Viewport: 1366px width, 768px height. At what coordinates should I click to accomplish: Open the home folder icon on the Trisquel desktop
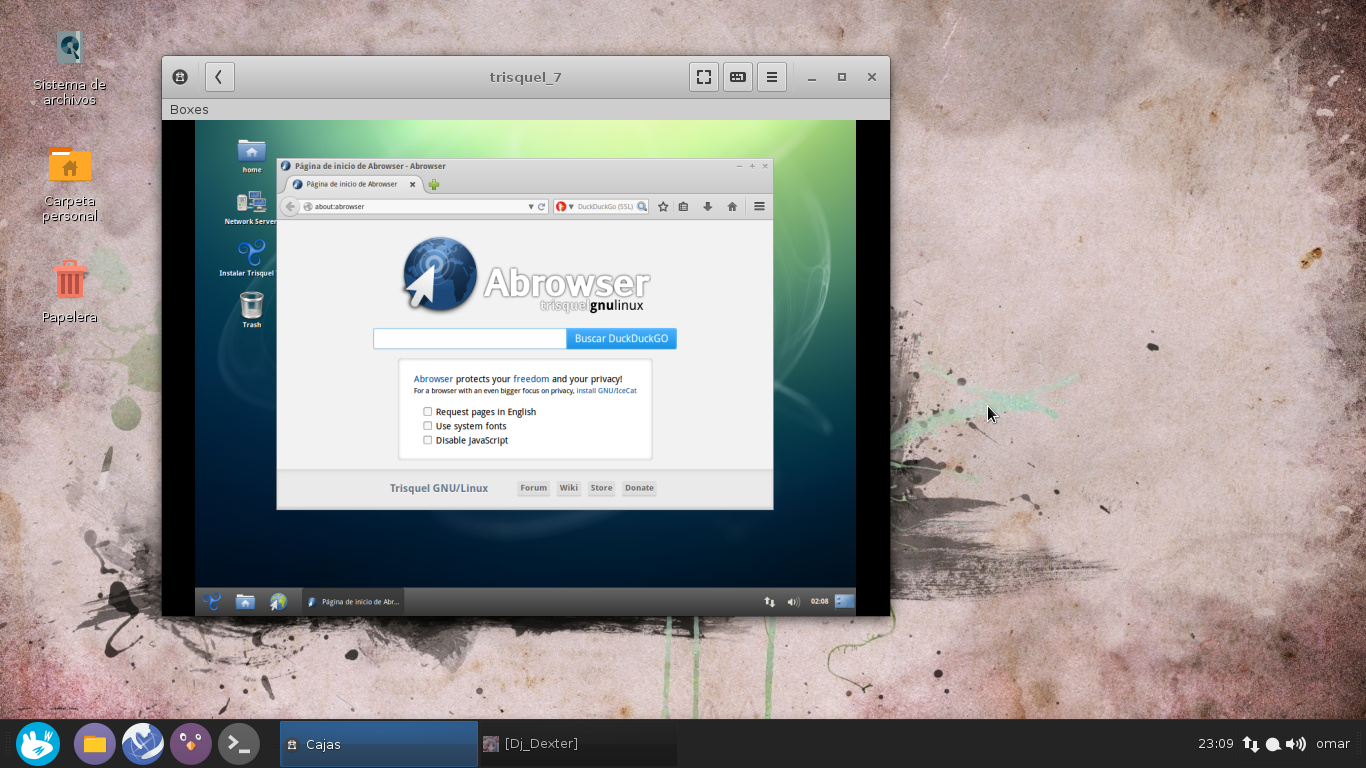pyautogui.click(x=252, y=152)
